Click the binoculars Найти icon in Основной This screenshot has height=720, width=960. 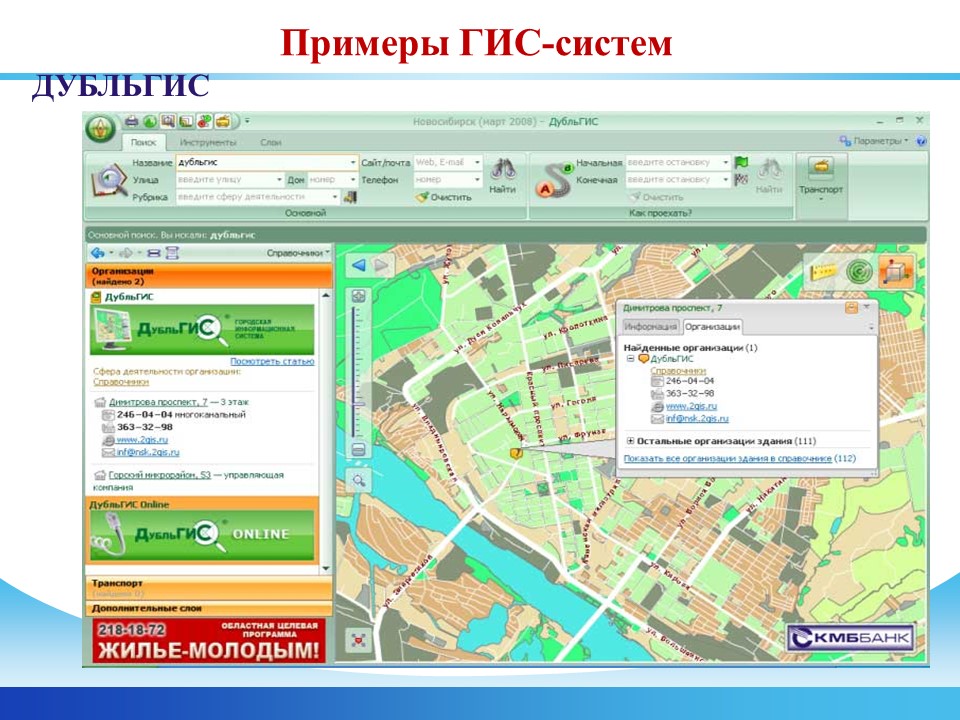pos(503,169)
